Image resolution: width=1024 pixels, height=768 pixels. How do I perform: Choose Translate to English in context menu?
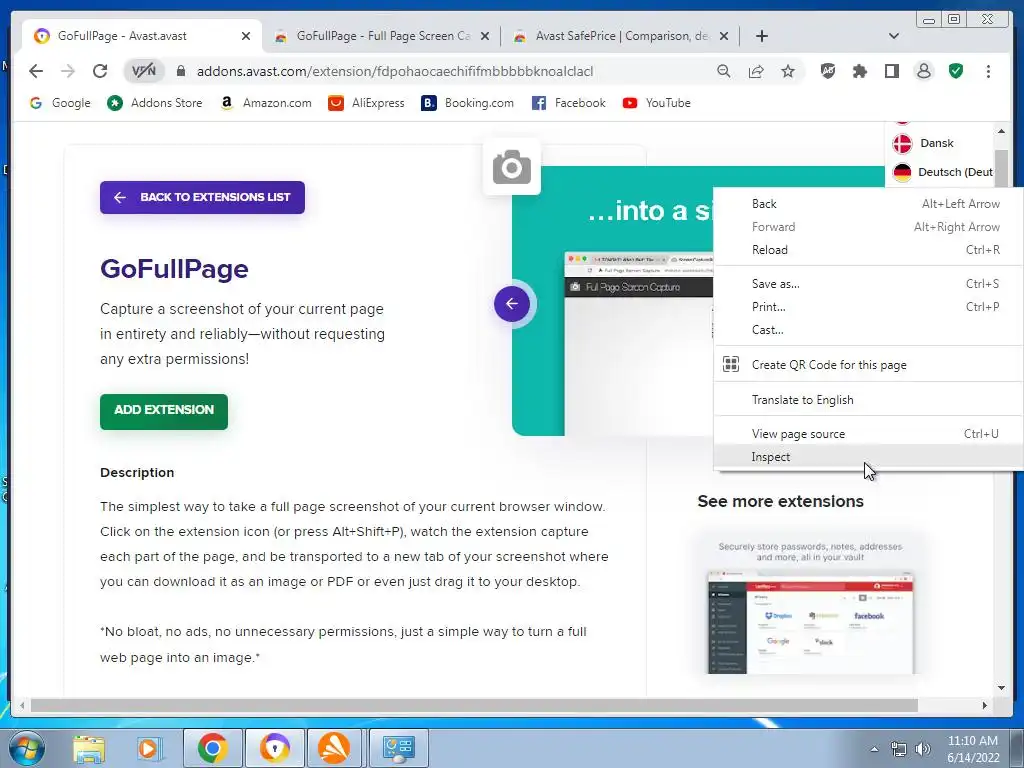869,400
